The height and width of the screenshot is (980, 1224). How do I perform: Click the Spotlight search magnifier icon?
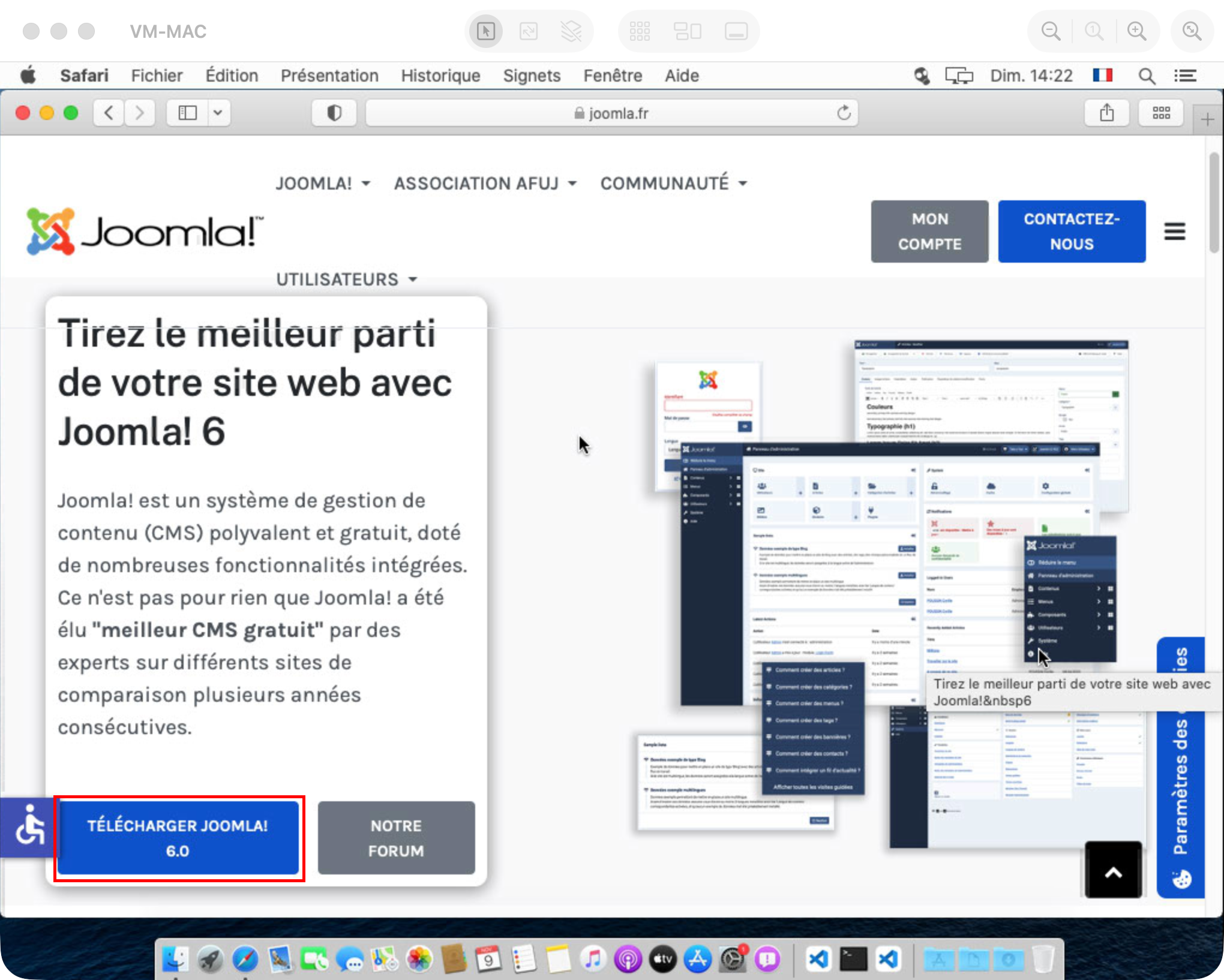[x=1147, y=76]
